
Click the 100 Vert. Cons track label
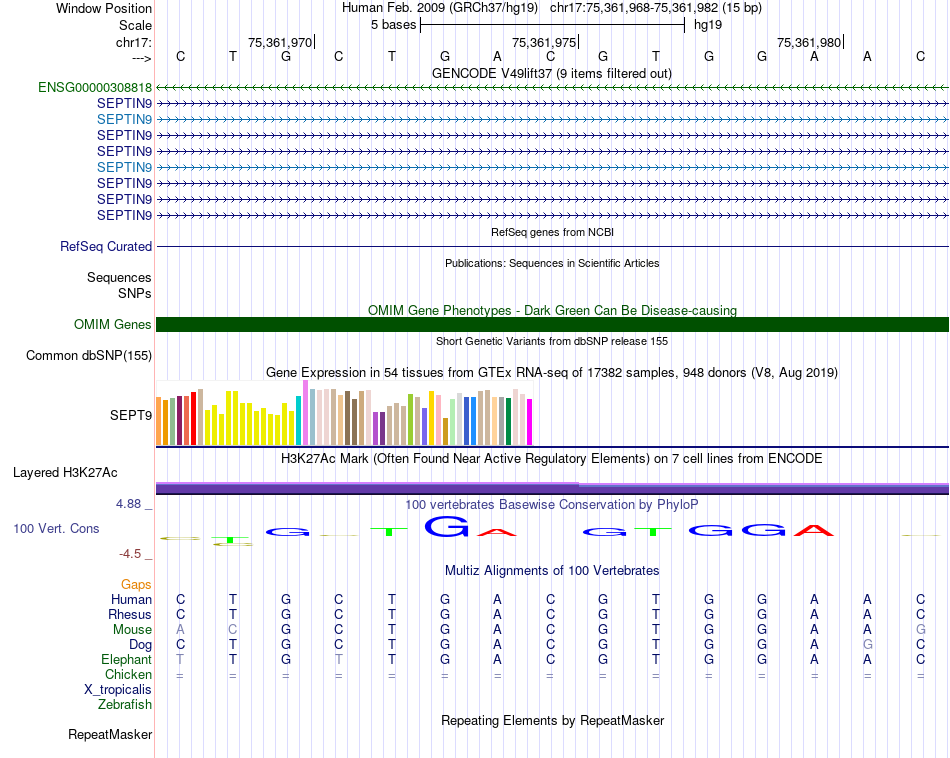pyautogui.click(x=56, y=528)
